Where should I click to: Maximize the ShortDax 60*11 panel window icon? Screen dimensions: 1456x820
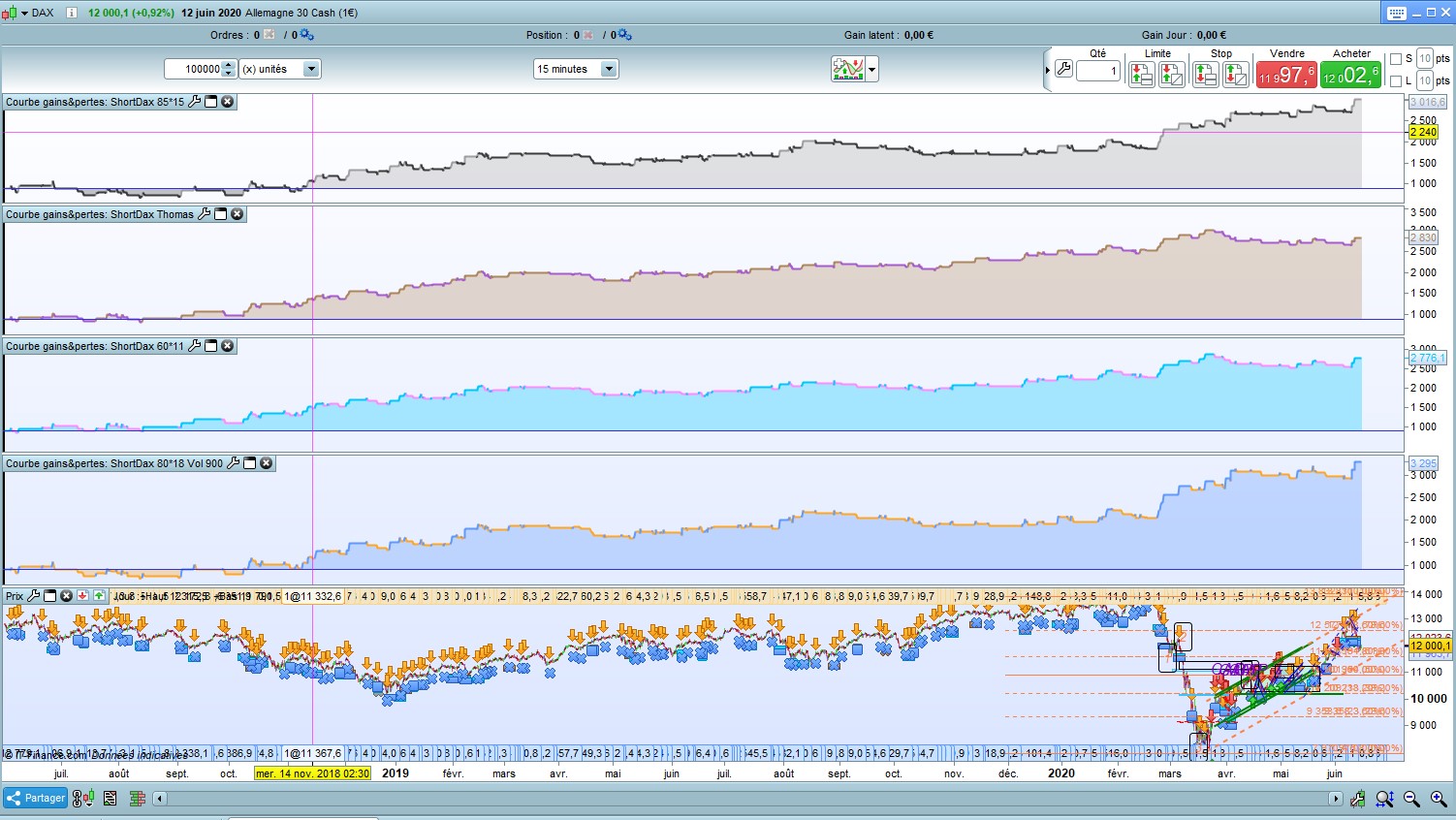[211, 346]
